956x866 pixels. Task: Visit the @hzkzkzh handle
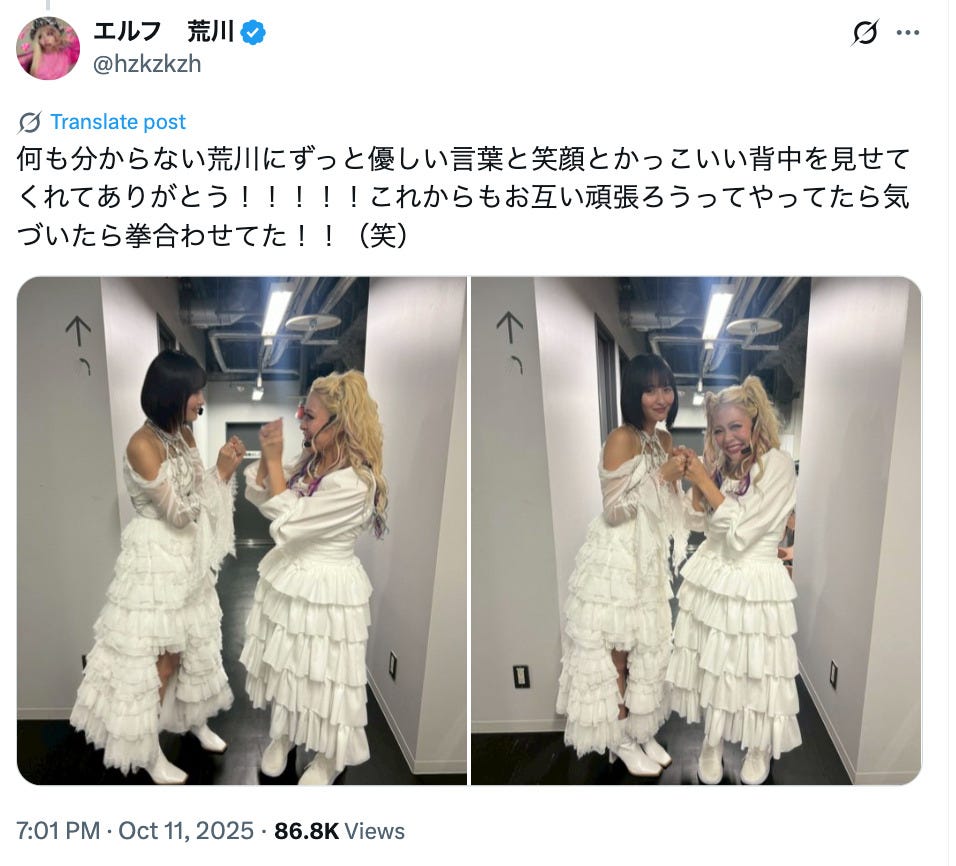coord(147,63)
